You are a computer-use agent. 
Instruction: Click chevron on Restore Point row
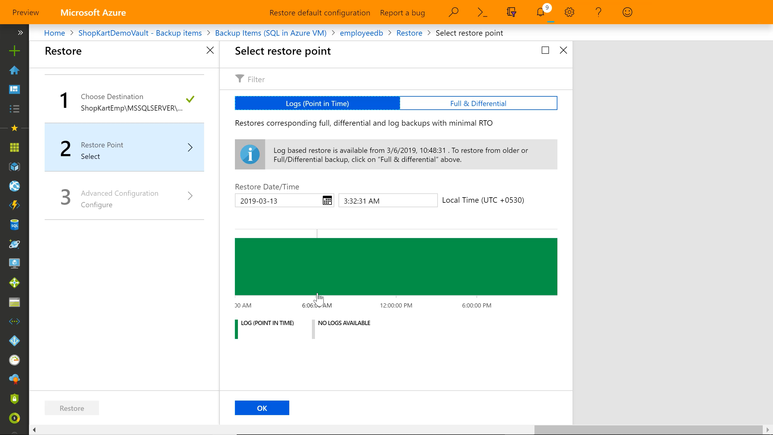click(190, 147)
